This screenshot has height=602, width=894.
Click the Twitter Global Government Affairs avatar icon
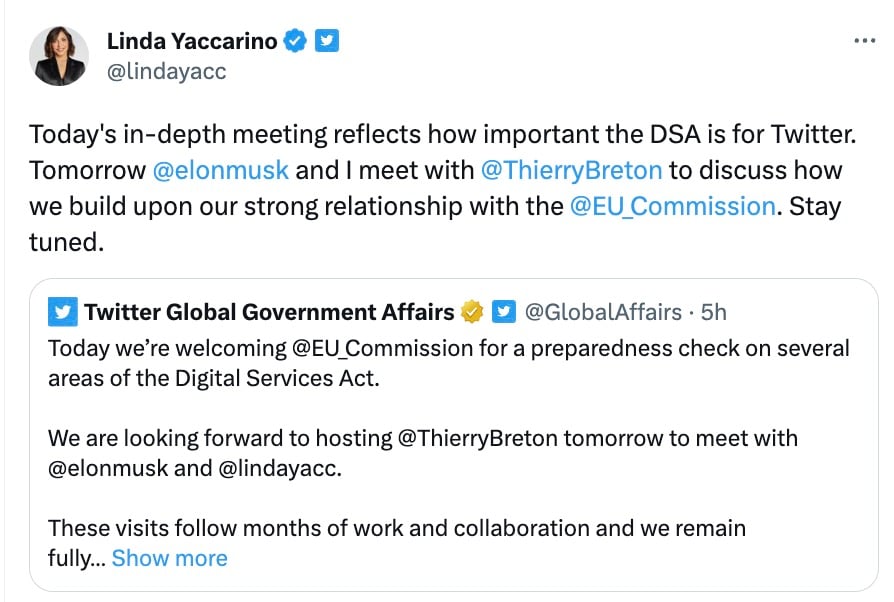(x=63, y=312)
